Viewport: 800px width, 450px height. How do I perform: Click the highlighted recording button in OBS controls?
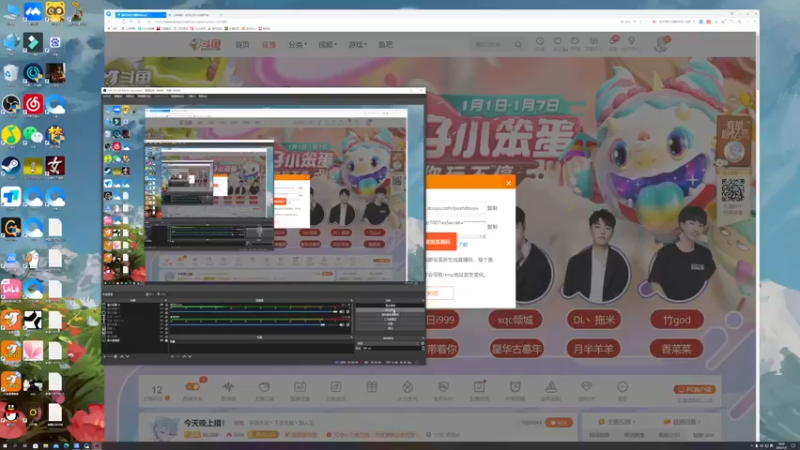[x=390, y=310]
